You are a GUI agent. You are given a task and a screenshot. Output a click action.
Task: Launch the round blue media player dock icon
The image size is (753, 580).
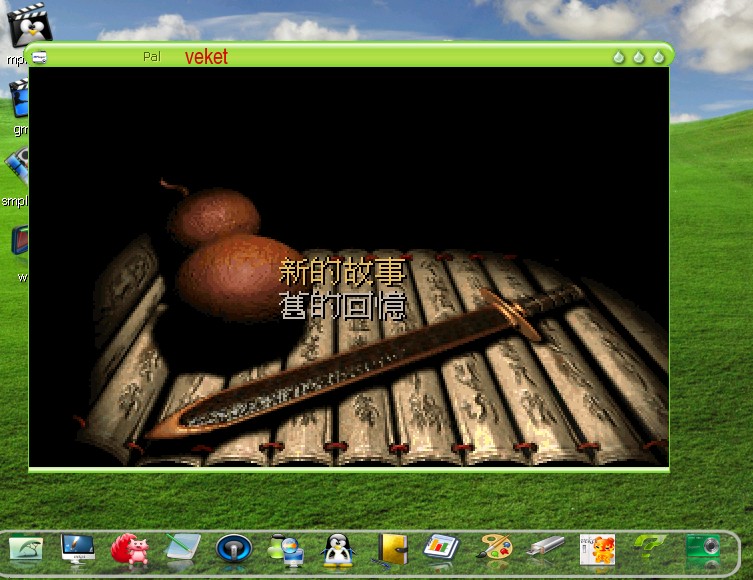coord(234,548)
